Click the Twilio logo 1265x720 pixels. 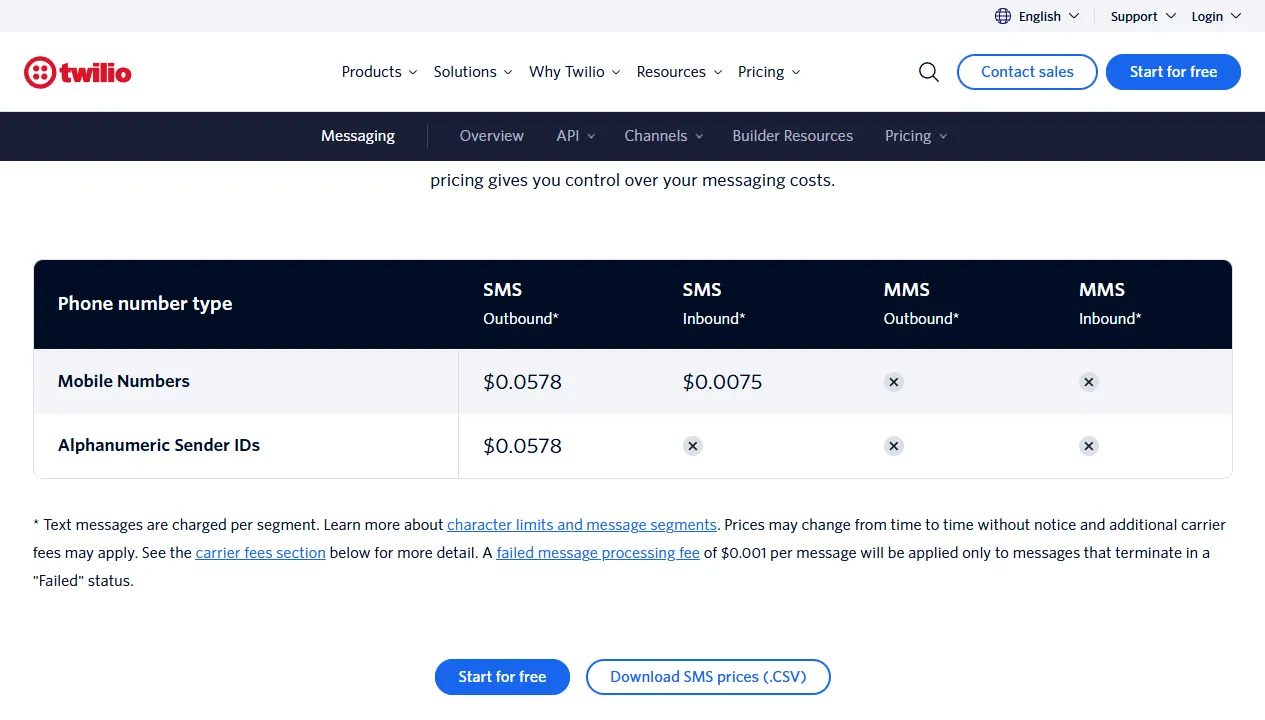coord(78,72)
